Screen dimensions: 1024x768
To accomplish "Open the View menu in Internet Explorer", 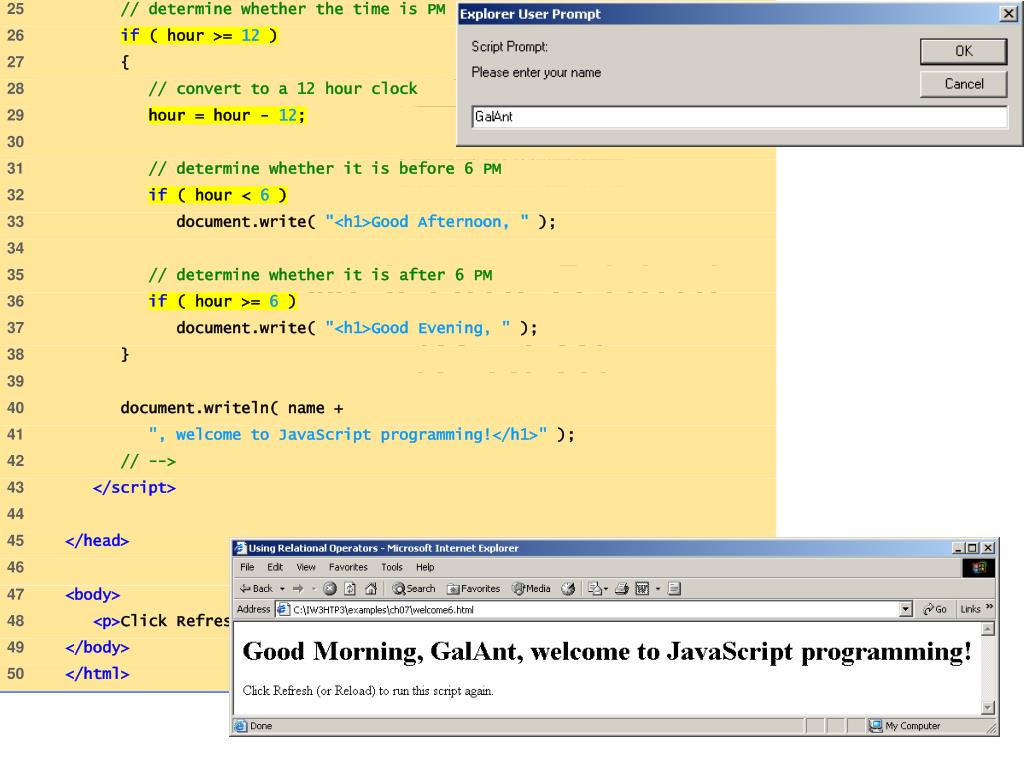I will pos(306,567).
